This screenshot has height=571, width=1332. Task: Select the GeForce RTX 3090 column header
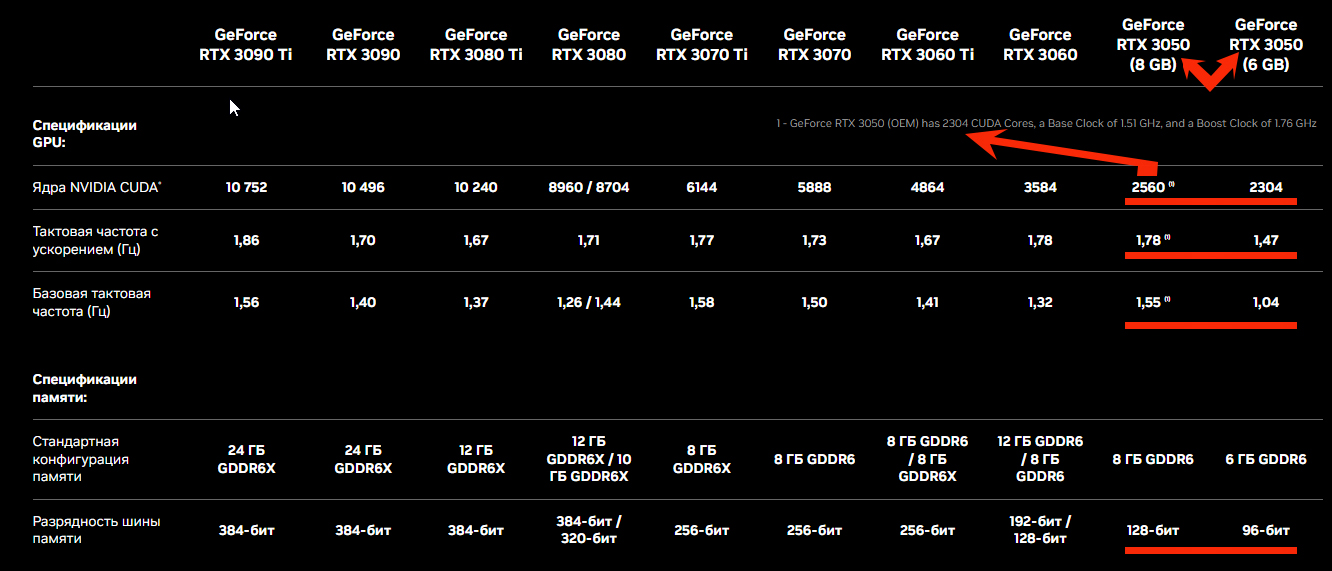tap(363, 45)
